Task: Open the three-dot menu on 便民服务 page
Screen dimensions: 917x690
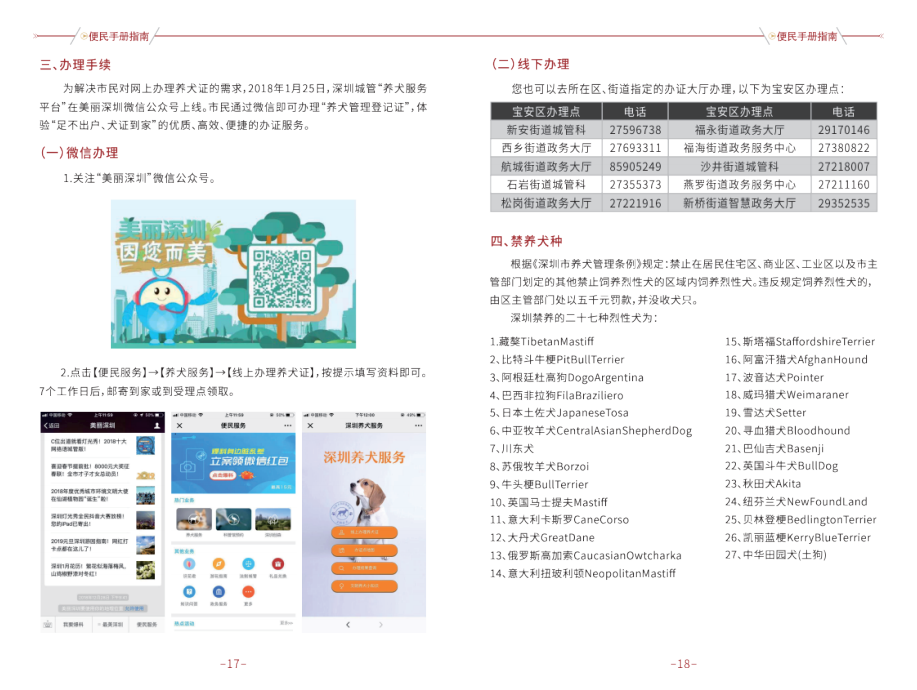Action: [x=288, y=425]
